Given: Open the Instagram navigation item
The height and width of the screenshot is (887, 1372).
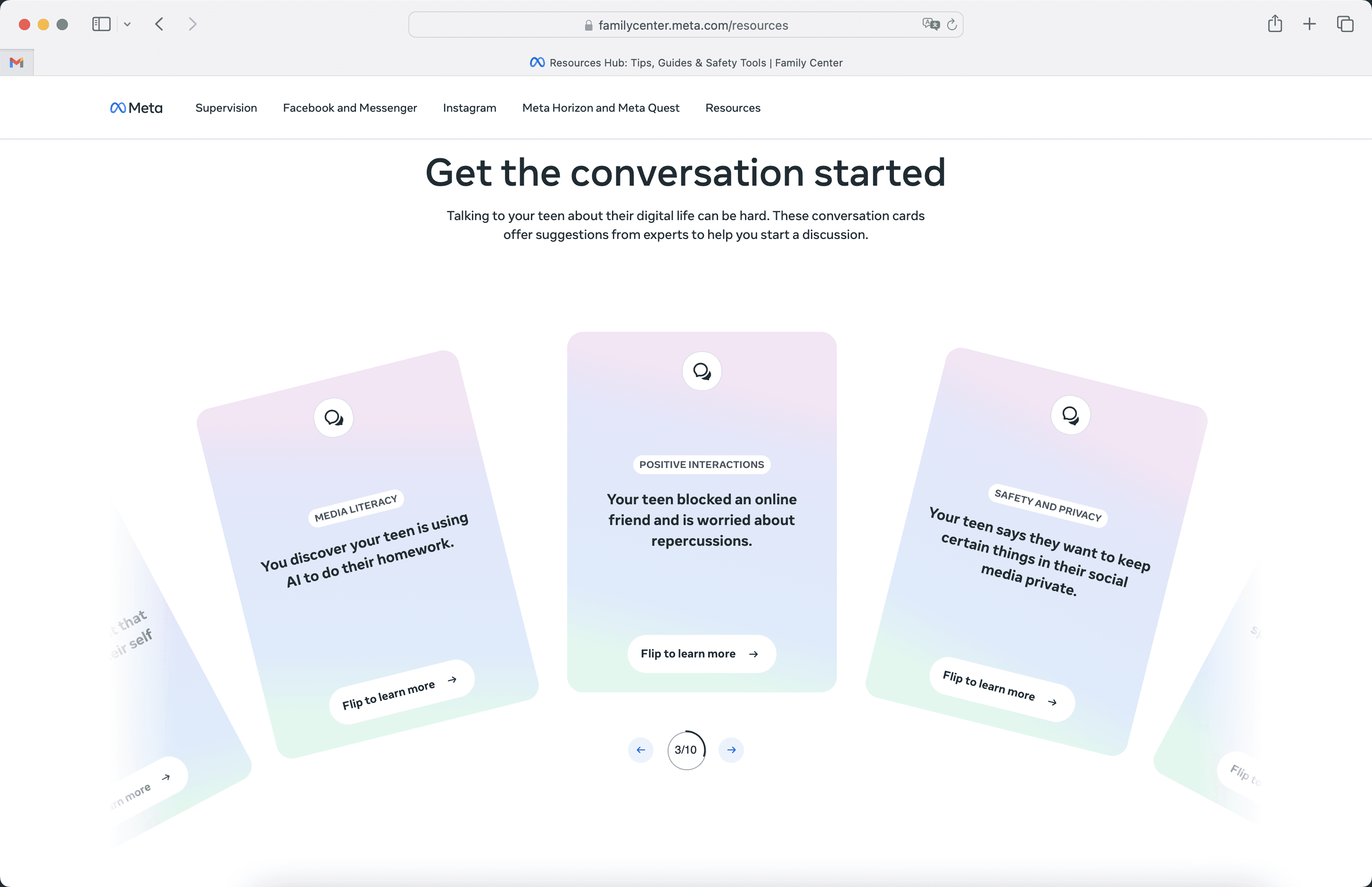Looking at the screenshot, I should click(x=469, y=108).
